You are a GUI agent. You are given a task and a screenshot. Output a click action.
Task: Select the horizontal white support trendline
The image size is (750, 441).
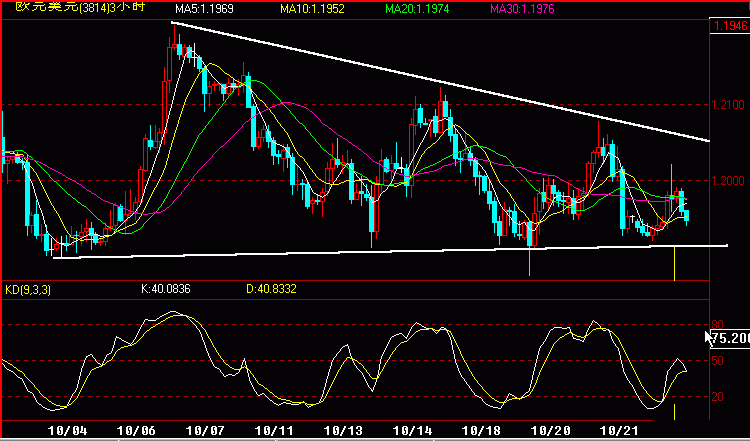click(390, 252)
